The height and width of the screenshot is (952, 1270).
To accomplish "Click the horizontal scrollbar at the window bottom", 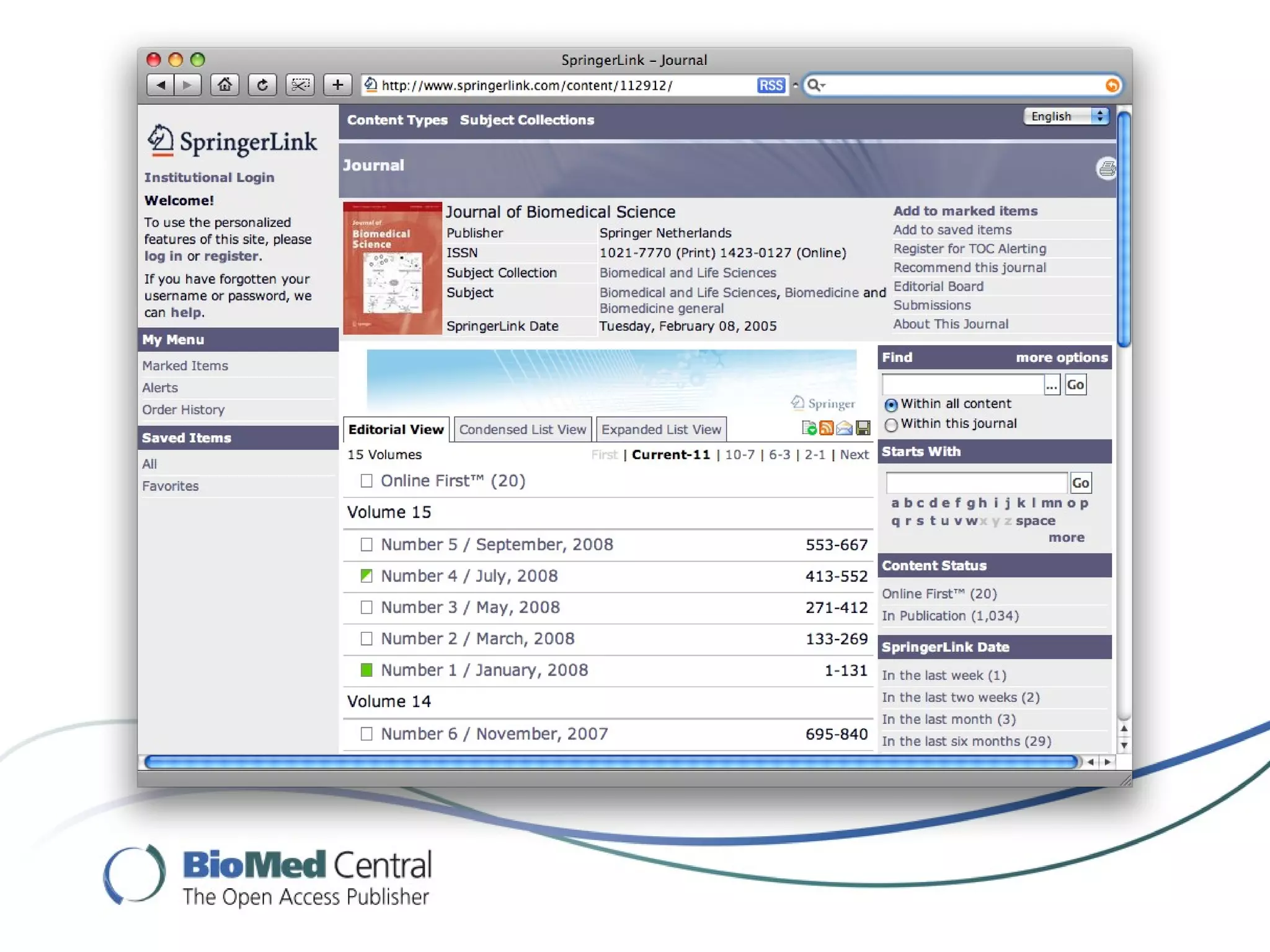I will (611, 762).
